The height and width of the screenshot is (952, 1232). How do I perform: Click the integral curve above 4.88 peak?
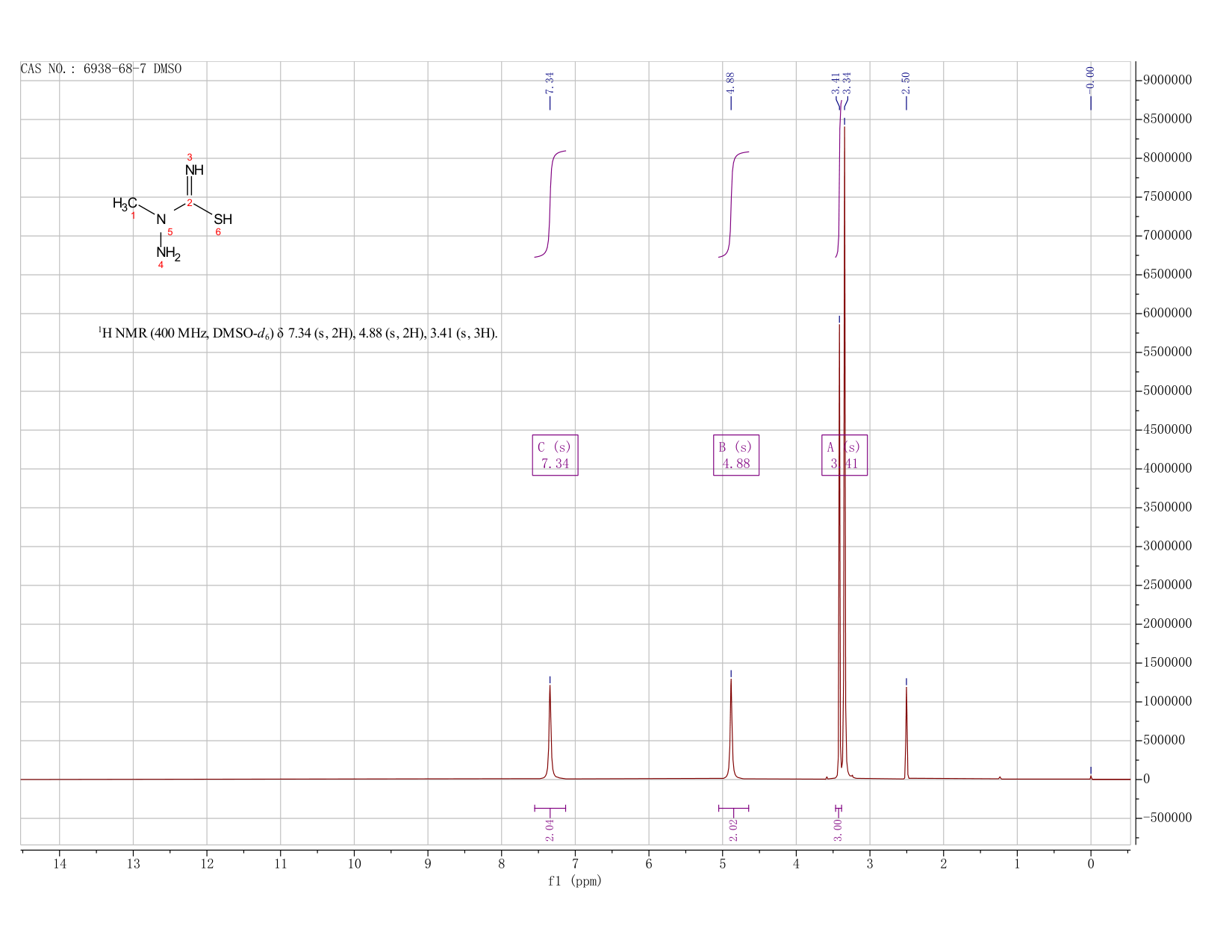point(732,203)
